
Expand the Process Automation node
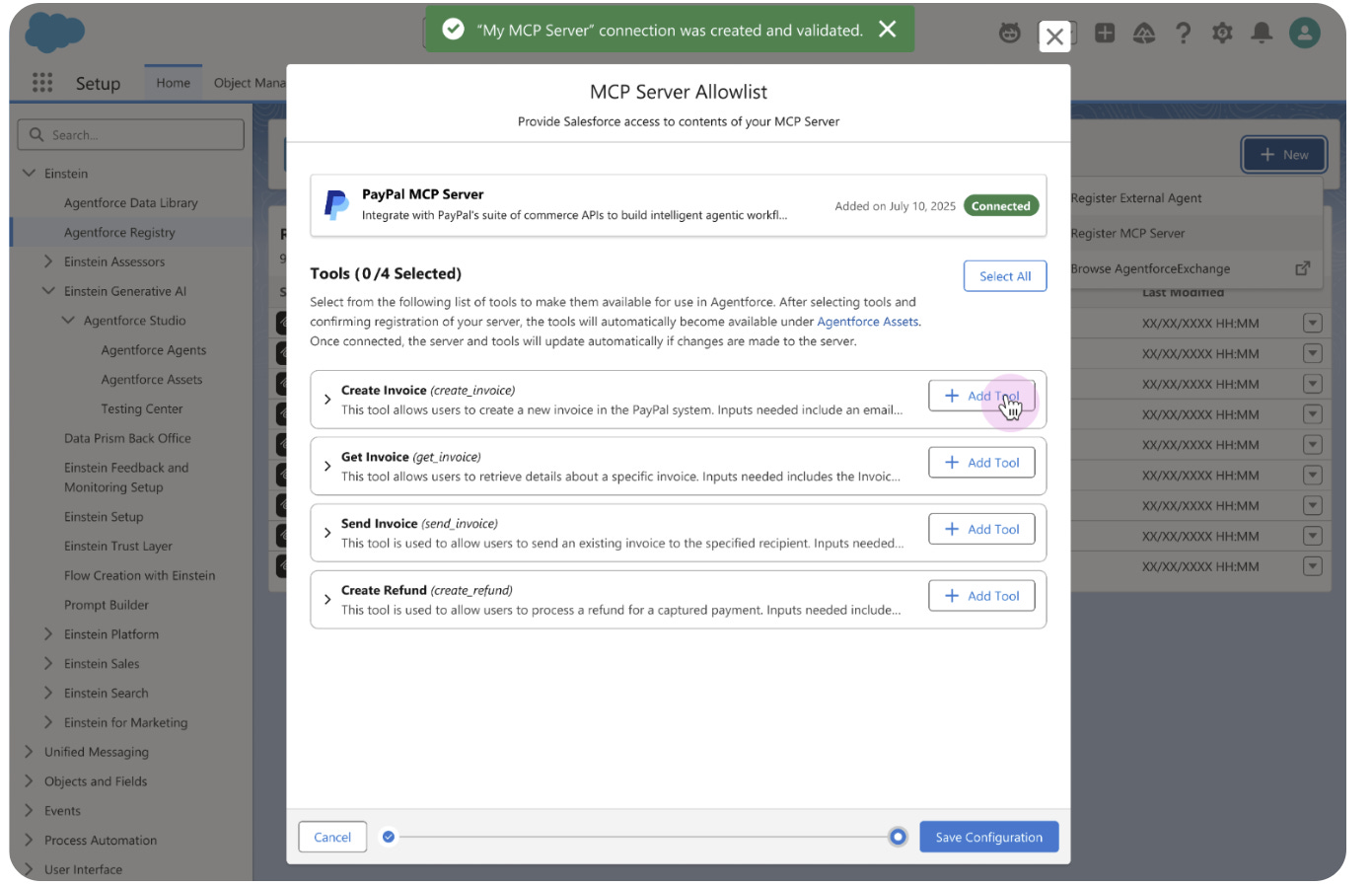tap(29, 840)
